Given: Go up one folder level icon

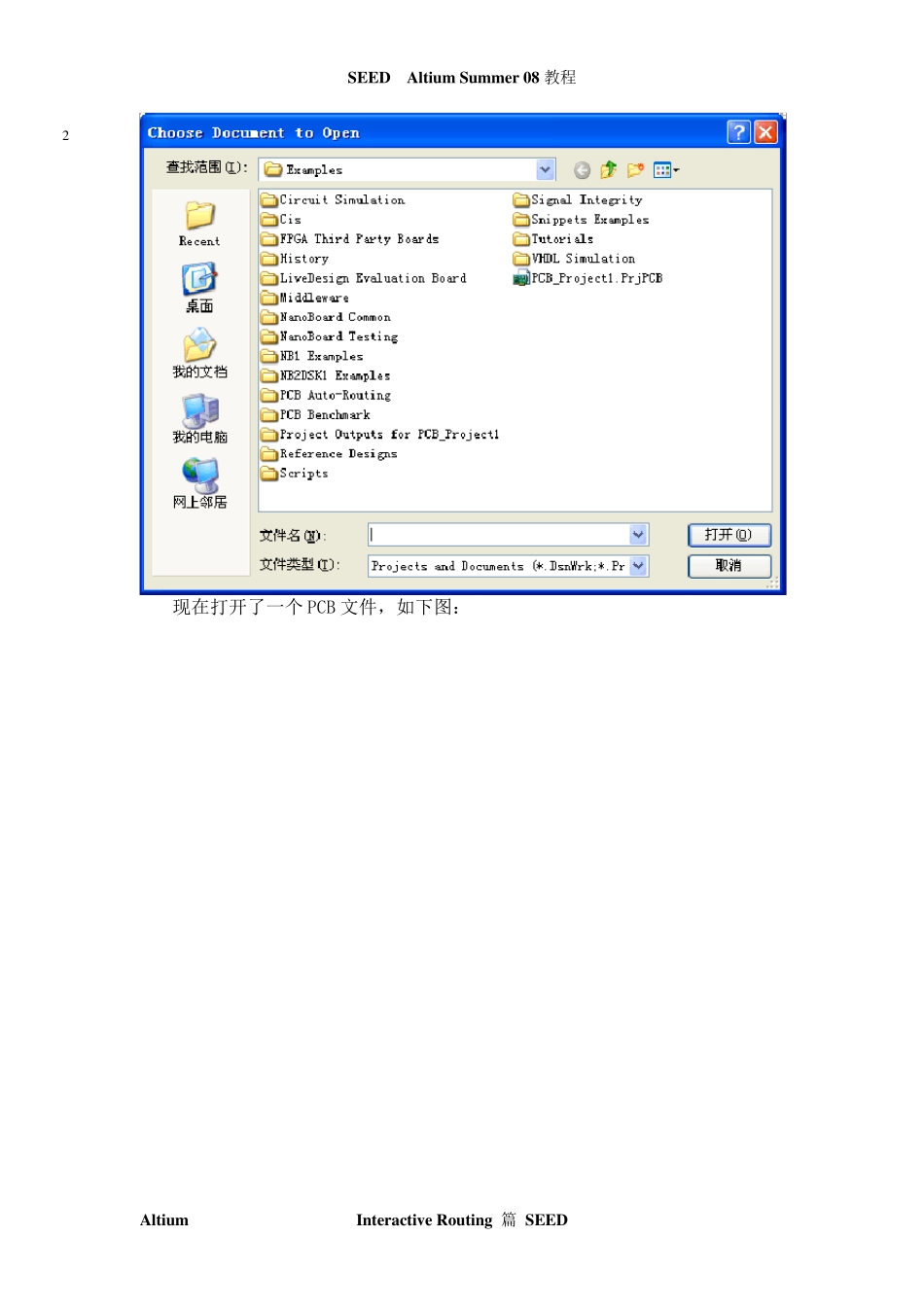Looking at the screenshot, I should 609,170.
